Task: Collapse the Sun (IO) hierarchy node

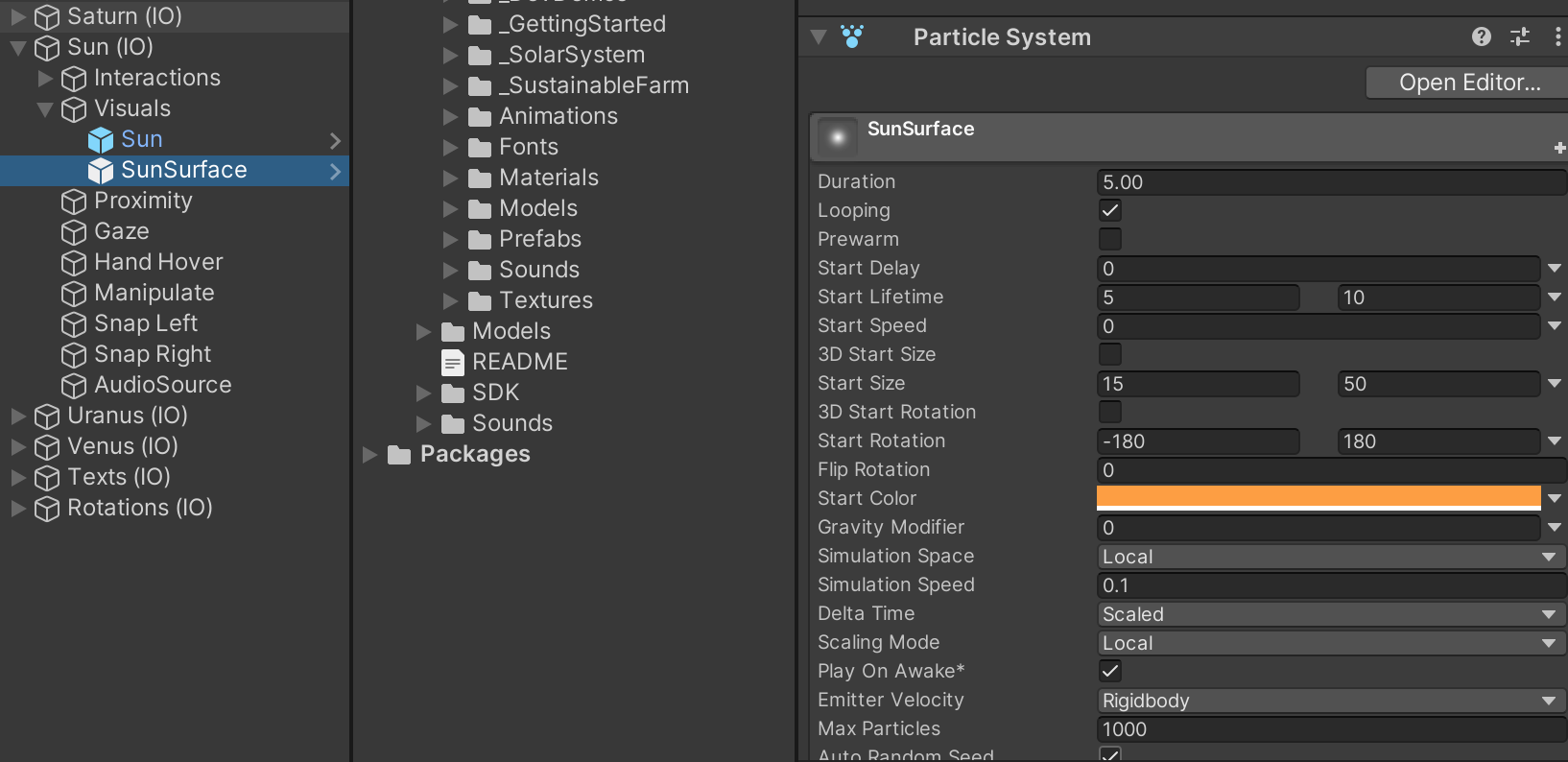Action: tap(17, 47)
